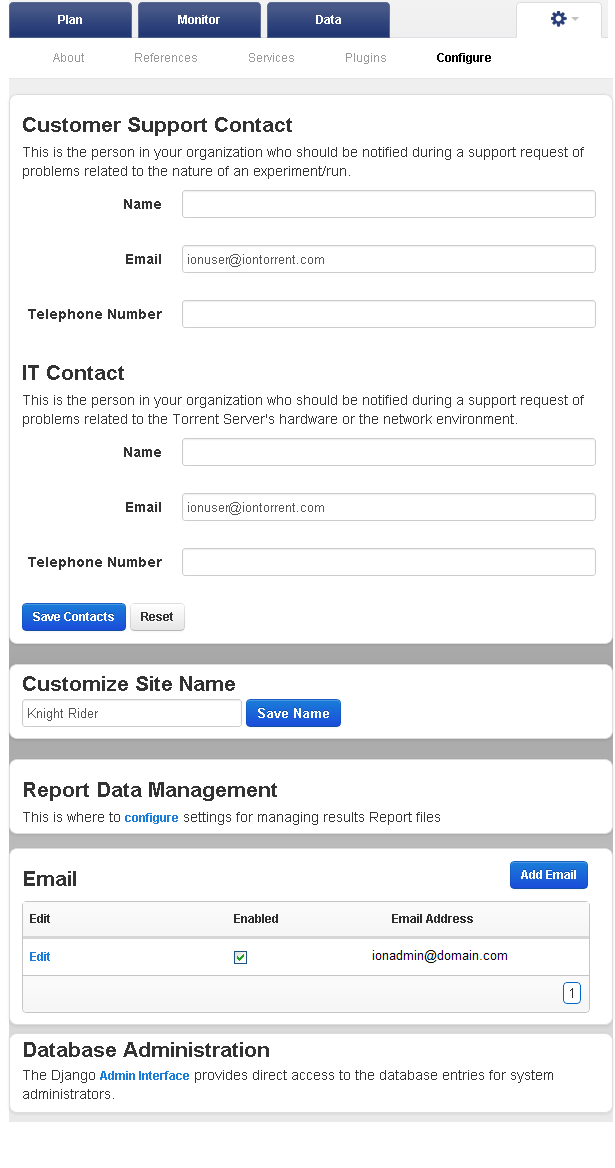Image resolution: width=615 pixels, height=1168 pixels.
Task: Select the site name field containing Knight Rider
Action: tap(132, 713)
